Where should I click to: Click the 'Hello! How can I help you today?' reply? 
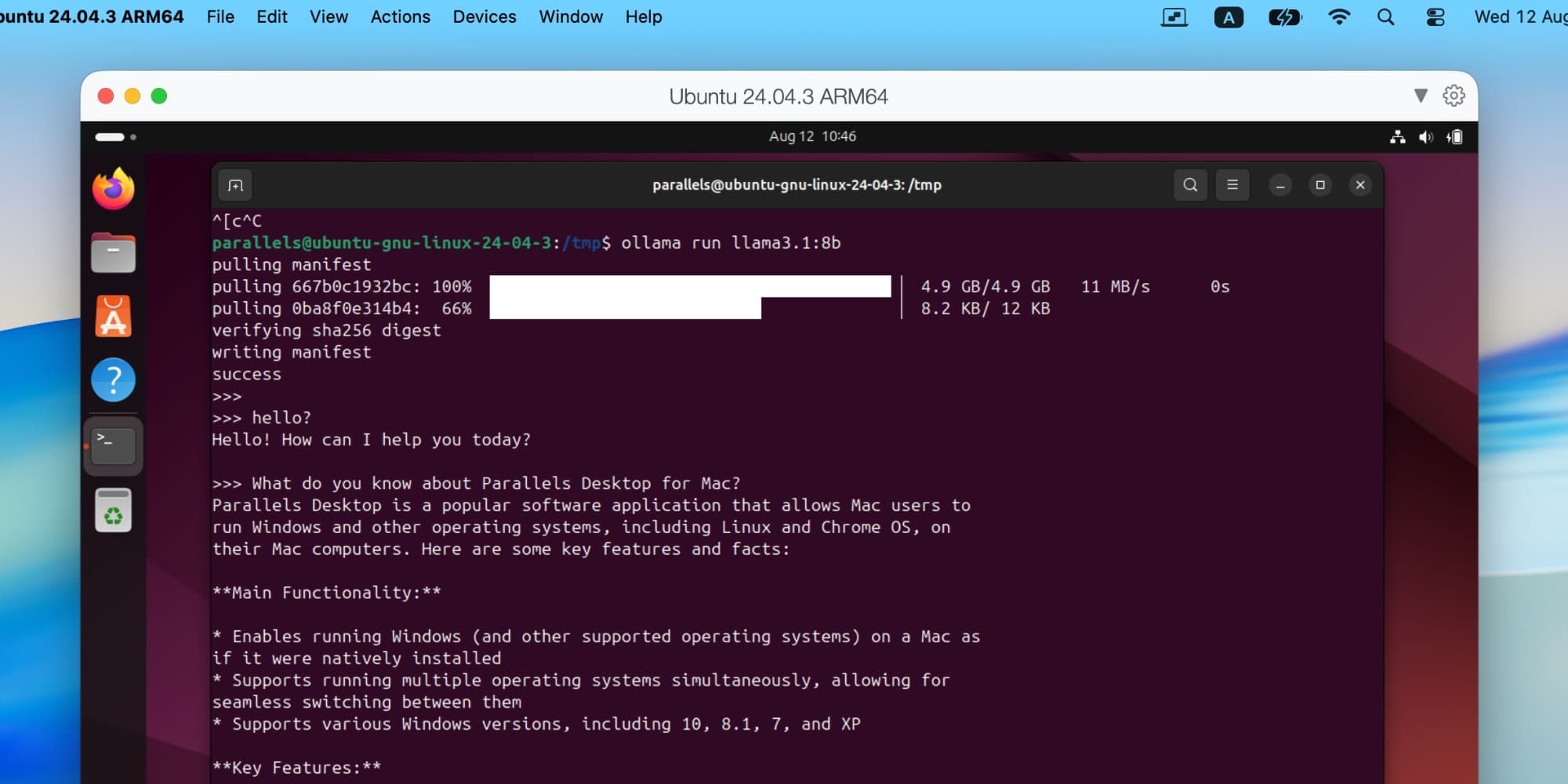371,440
